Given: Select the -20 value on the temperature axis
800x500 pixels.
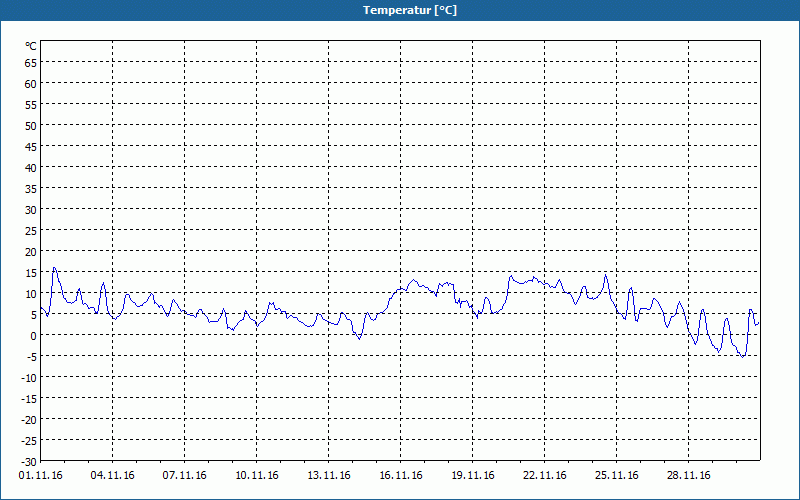Looking at the screenshot, I should click(x=29, y=420).
